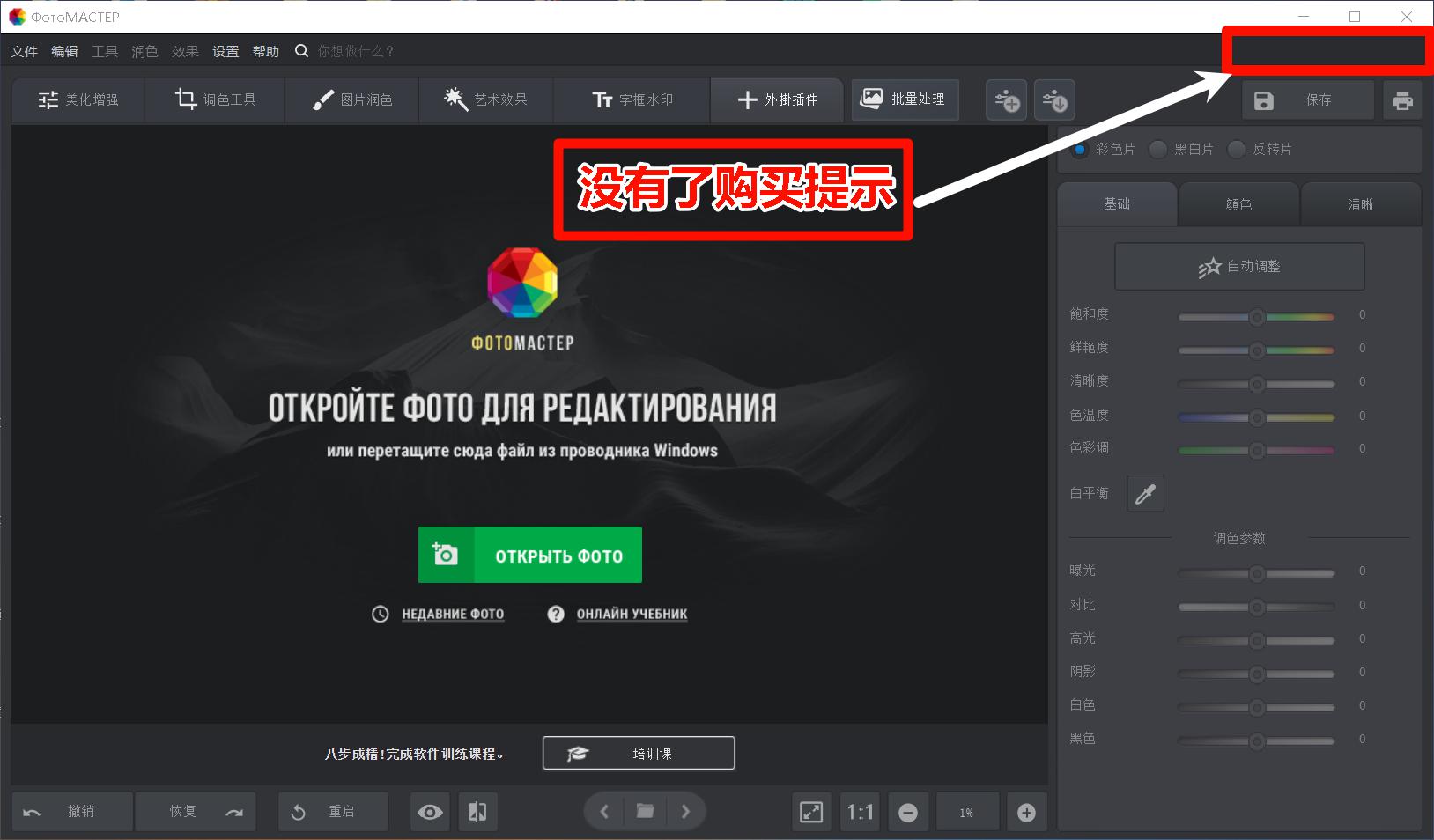Save the photo with 保存 button

point(1308,99)
